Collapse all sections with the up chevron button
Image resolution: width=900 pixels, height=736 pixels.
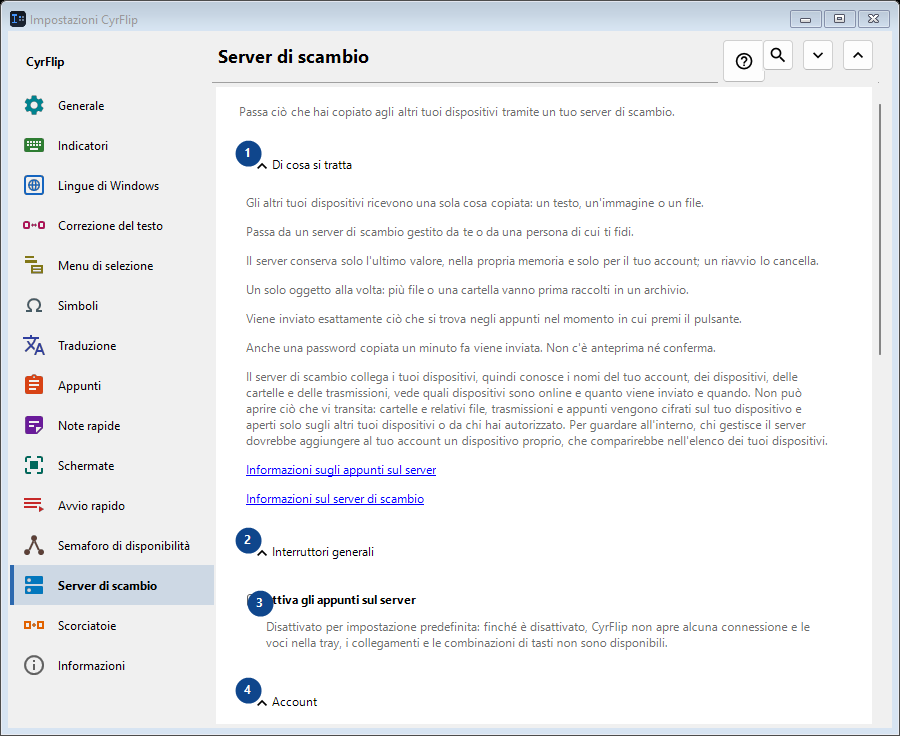[x=858, y=55]
